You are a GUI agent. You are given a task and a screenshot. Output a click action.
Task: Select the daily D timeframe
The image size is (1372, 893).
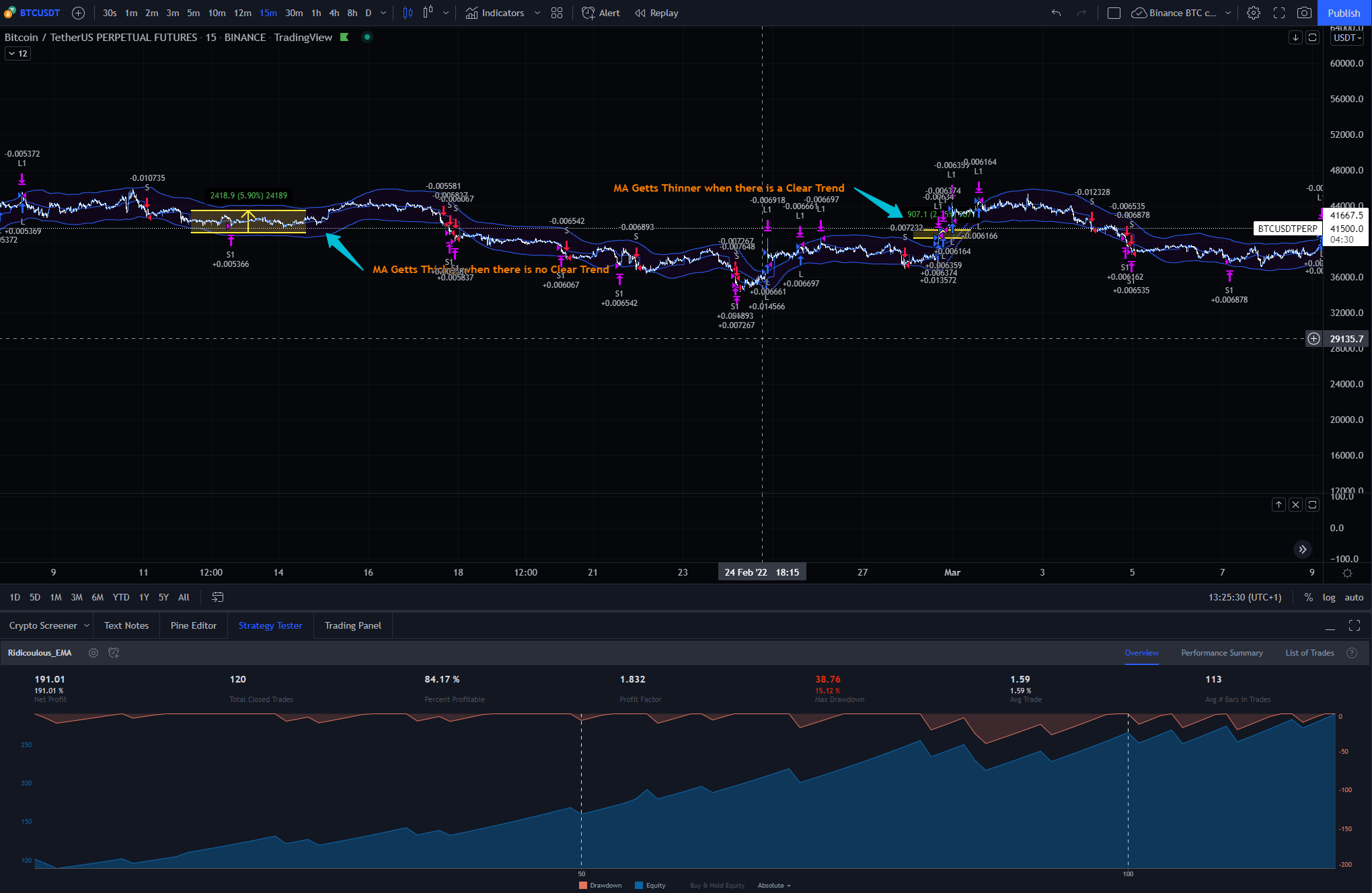pyautogui.click(x=369, y=13)
